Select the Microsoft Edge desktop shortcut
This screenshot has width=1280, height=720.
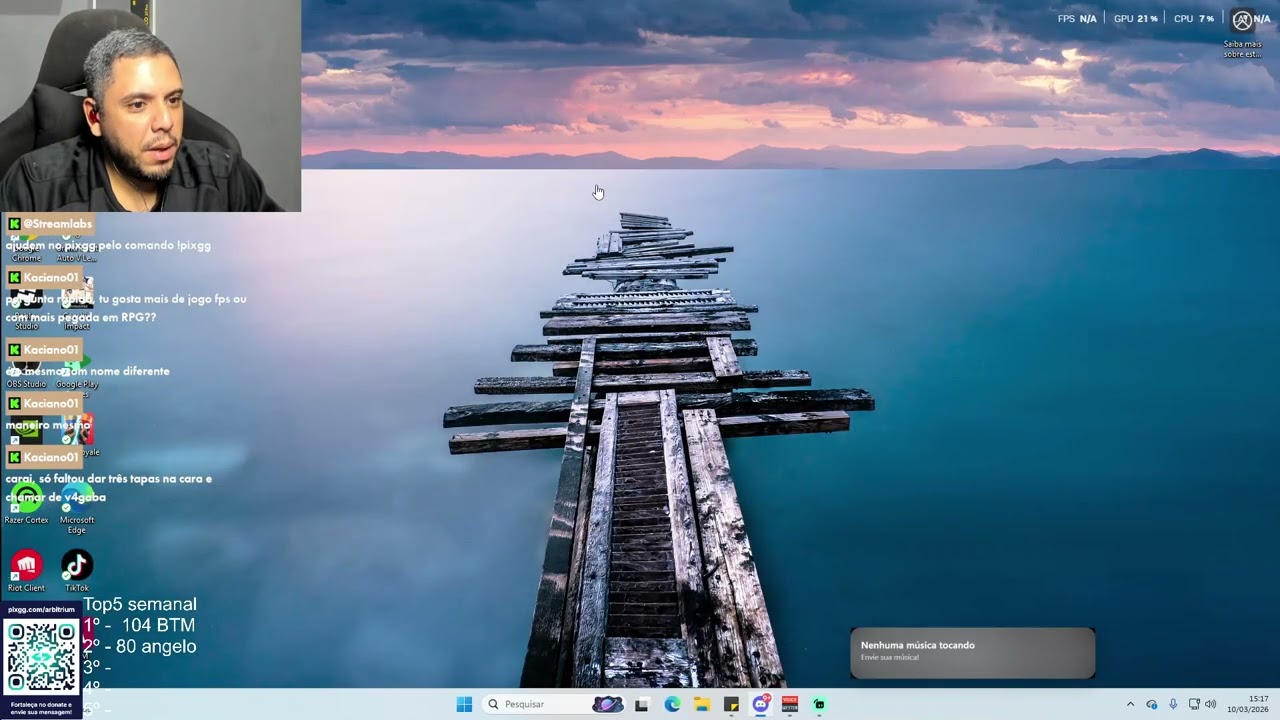click(x=77, y=508)
